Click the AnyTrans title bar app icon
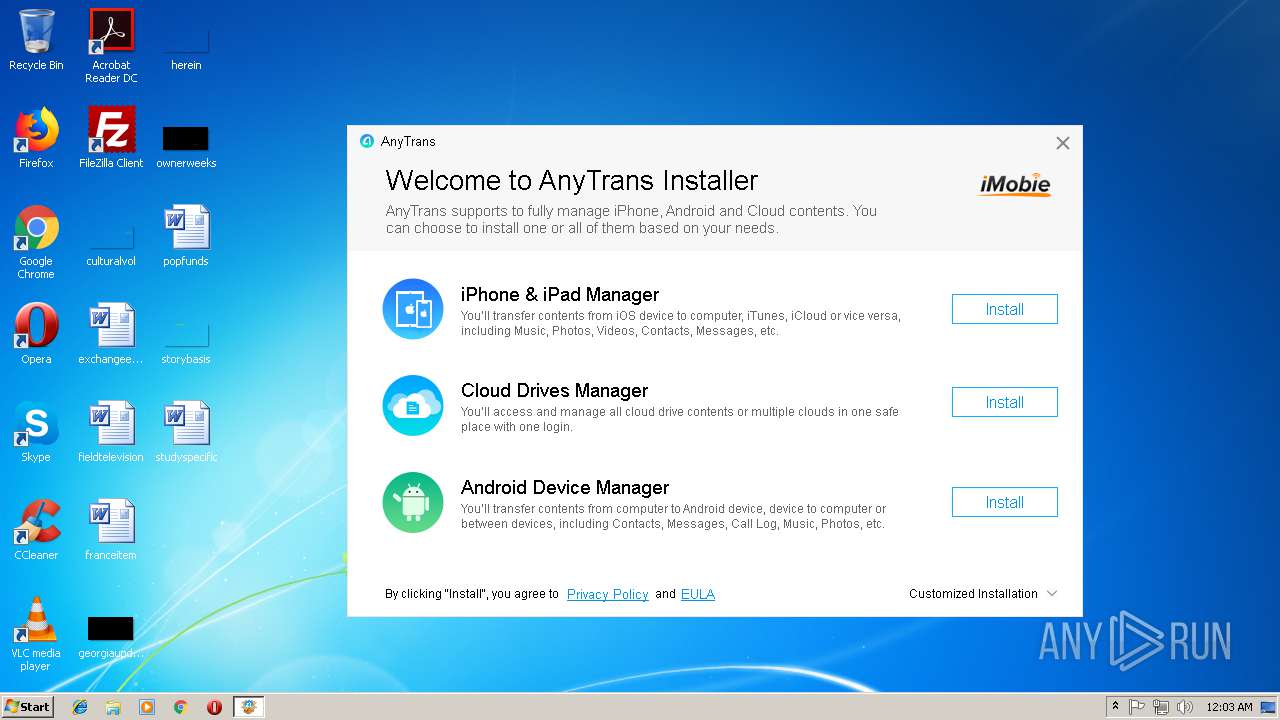1280x720 pixels. click(x=367, y=141)
